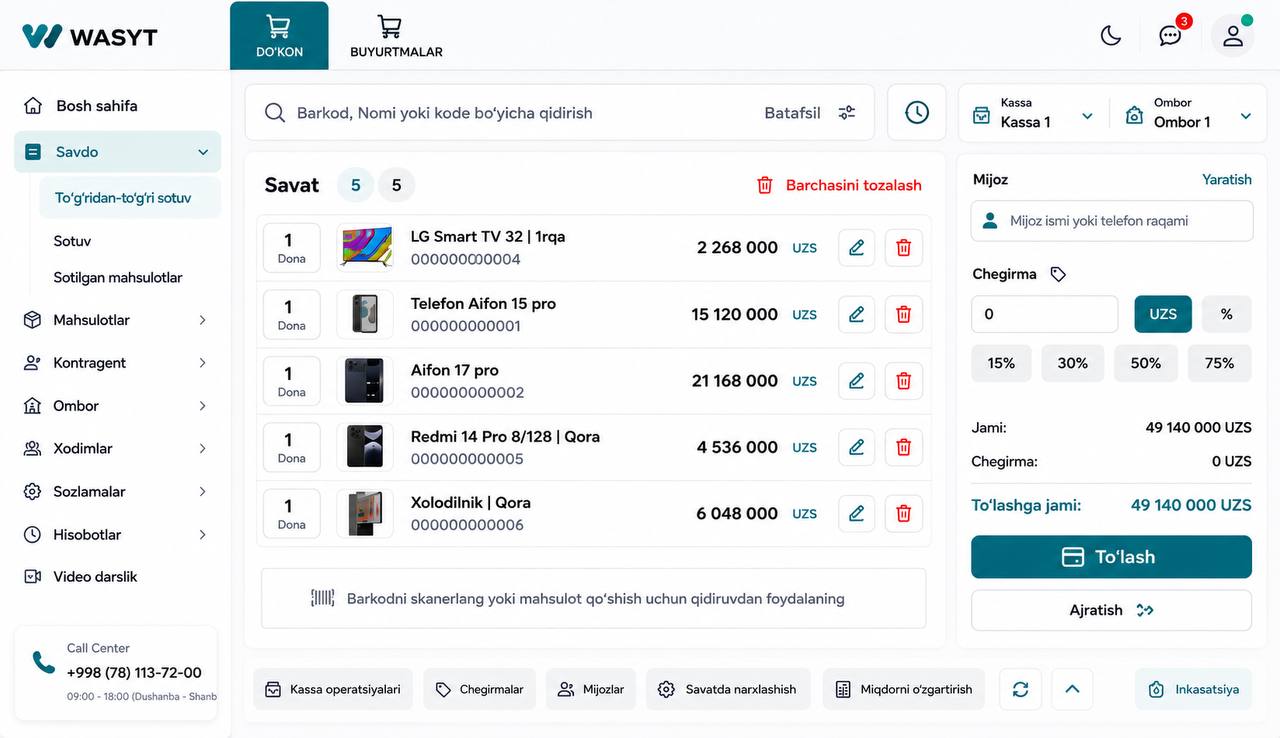1280x738 pixels.
Task: Open the sales history clock button
Action: pos(917,113)
